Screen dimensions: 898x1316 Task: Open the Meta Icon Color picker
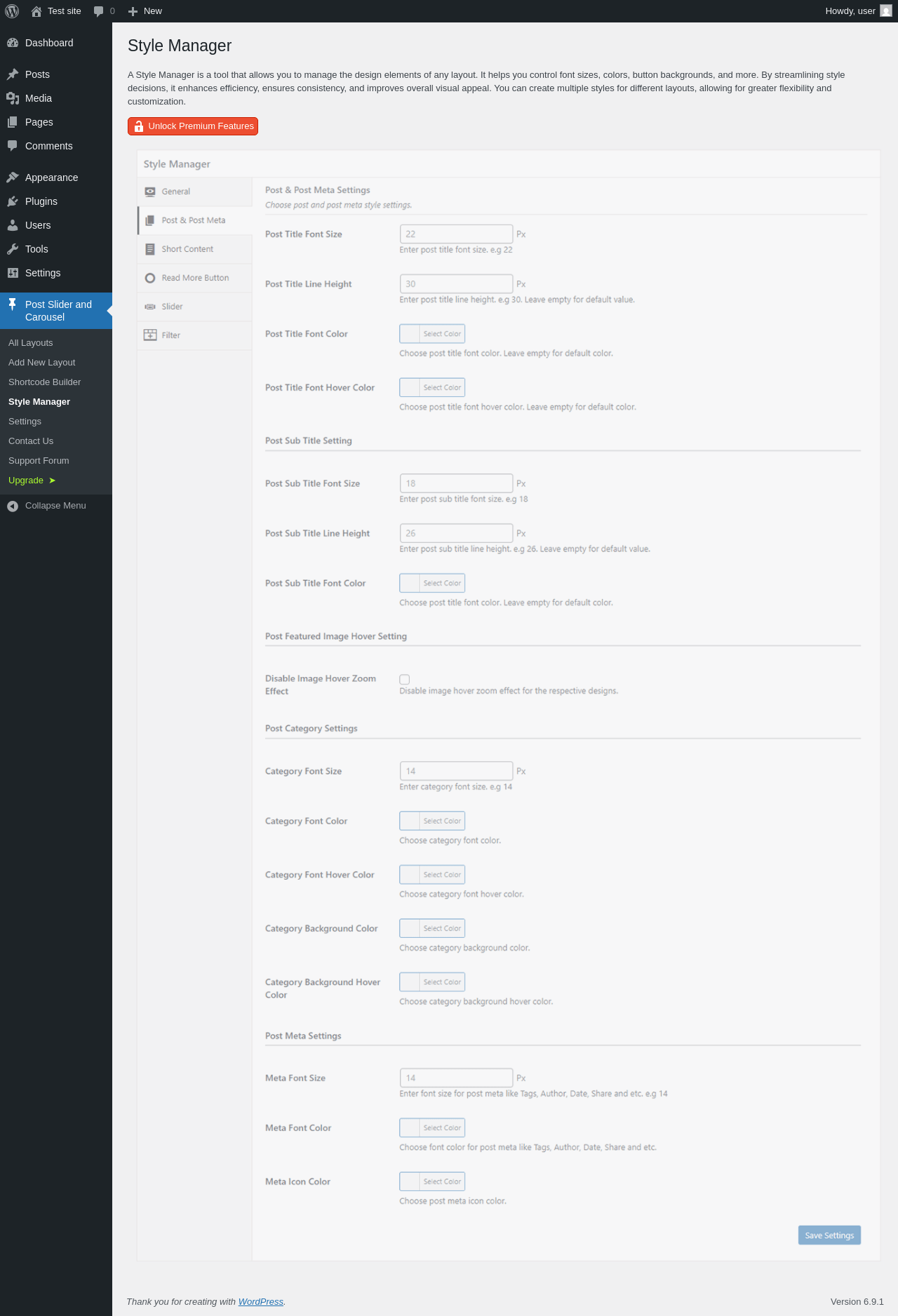pyautogui.click(x=432, y=1181)
